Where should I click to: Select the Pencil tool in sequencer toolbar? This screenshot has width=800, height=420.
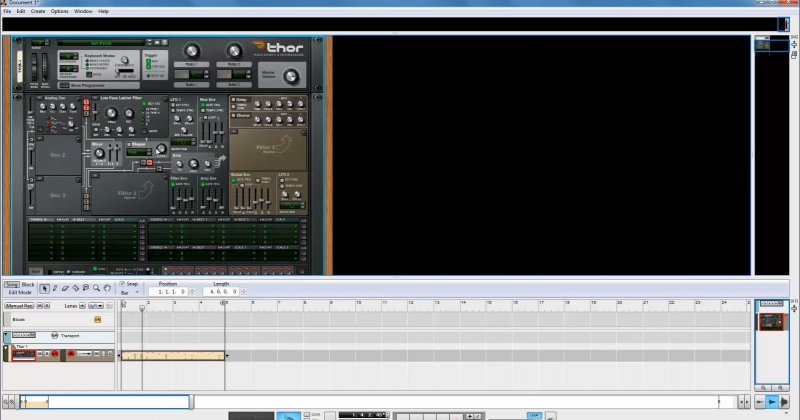tap(54, 289)
